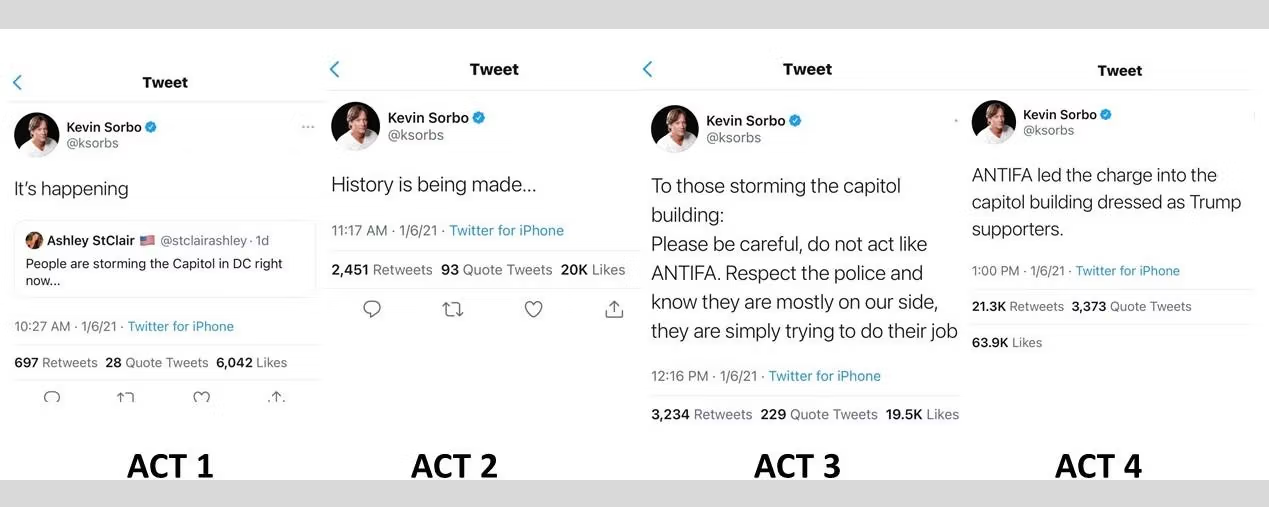This screenshot has width=1269, height=507.
Task: Click the Twitter for iPhone link at 12:16 PM
Action: (x=825, y=376)
